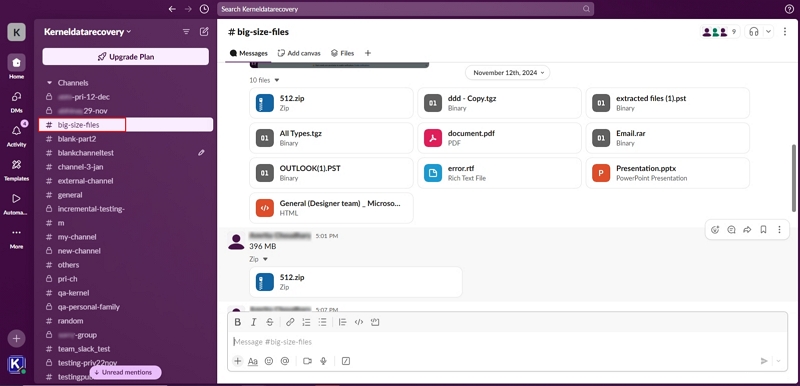Viewport: 800px width, 386px height.
Task: Click the Upgrade Plan button
Action: coord(126,57)
